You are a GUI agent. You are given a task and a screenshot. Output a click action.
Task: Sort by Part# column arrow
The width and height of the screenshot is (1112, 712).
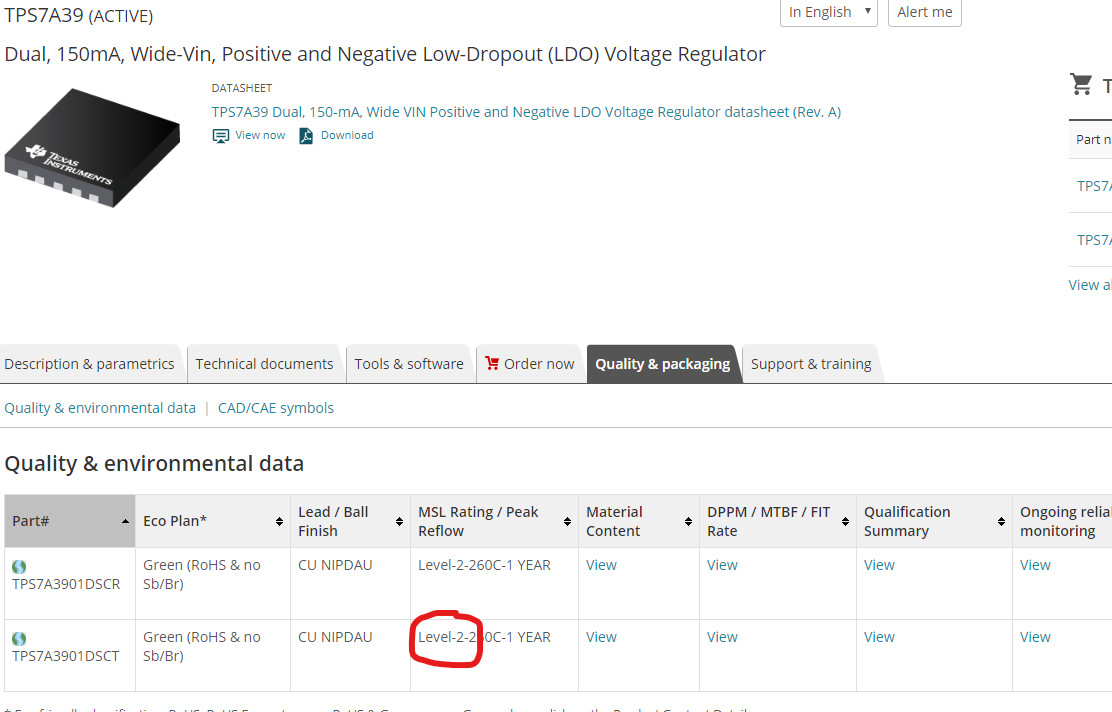(x=126, y=521)
